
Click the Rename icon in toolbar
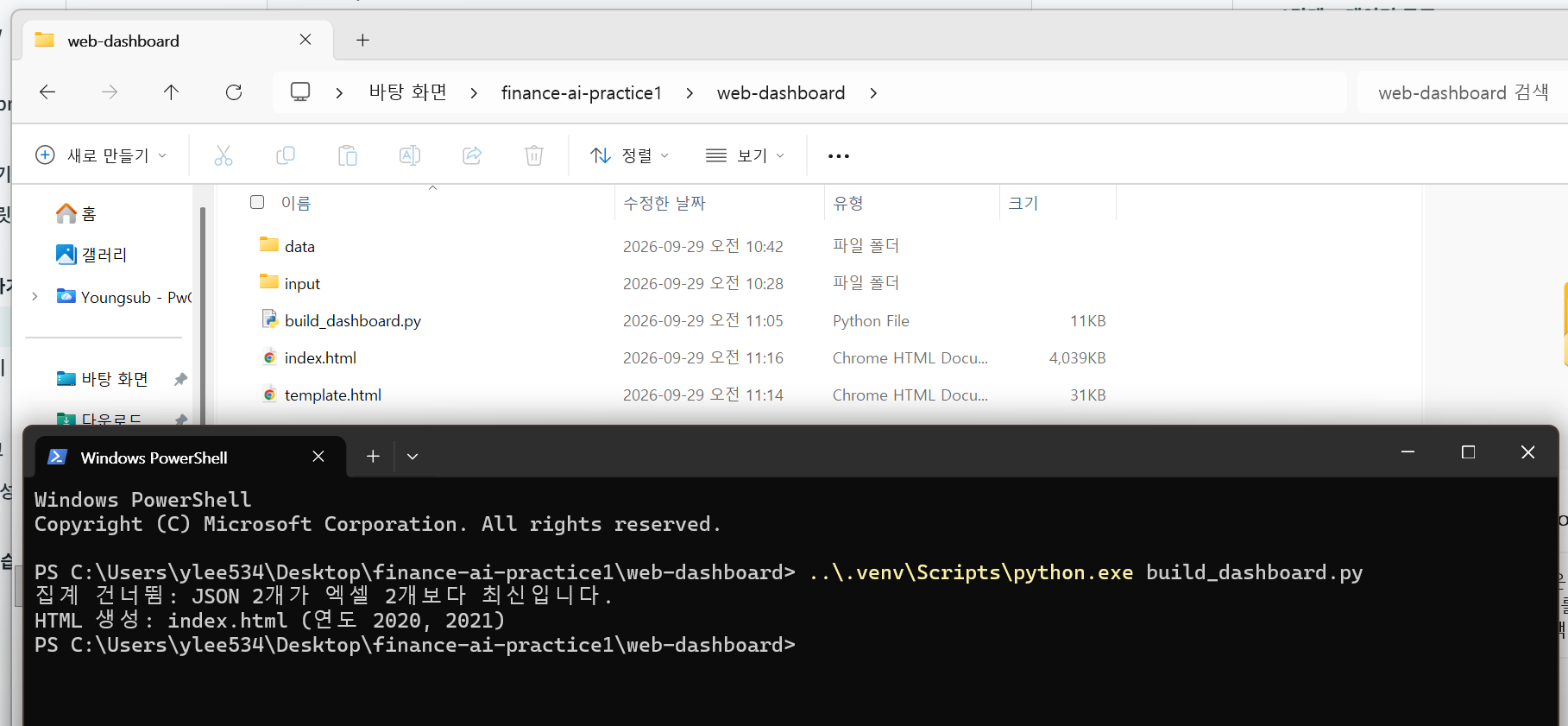(410, 155)
